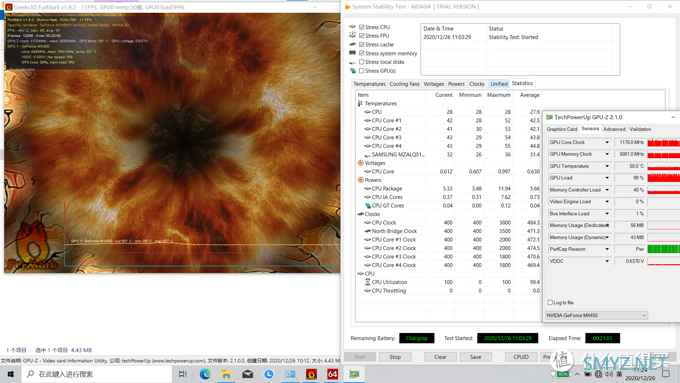Enable Stress local disks checkbox
The width and height of the screenshot is (680, 383).
(x=362, y=62)
